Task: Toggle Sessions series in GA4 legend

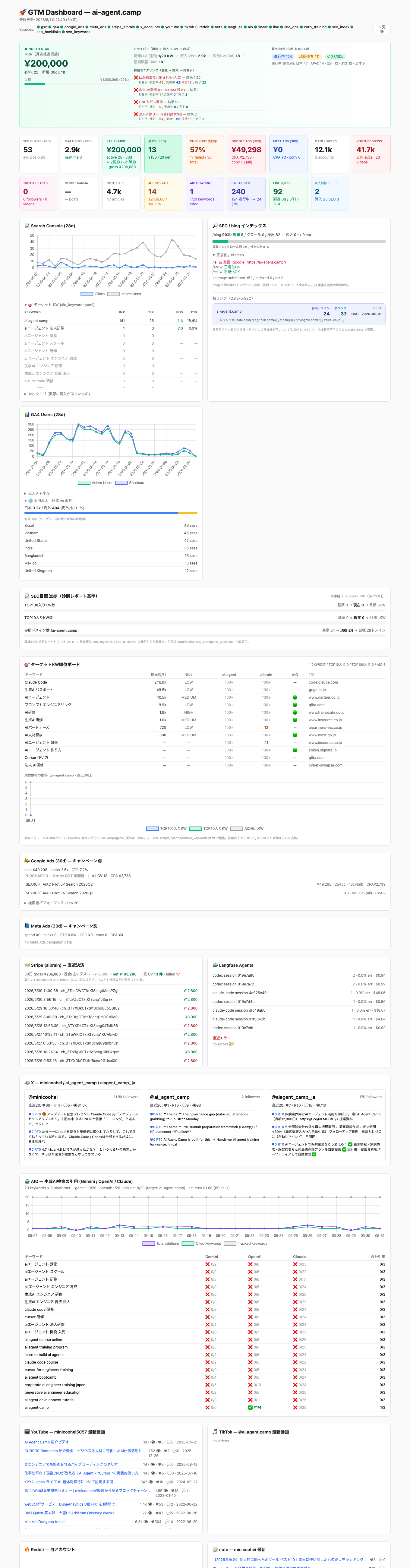Action: tap(130, 483)
